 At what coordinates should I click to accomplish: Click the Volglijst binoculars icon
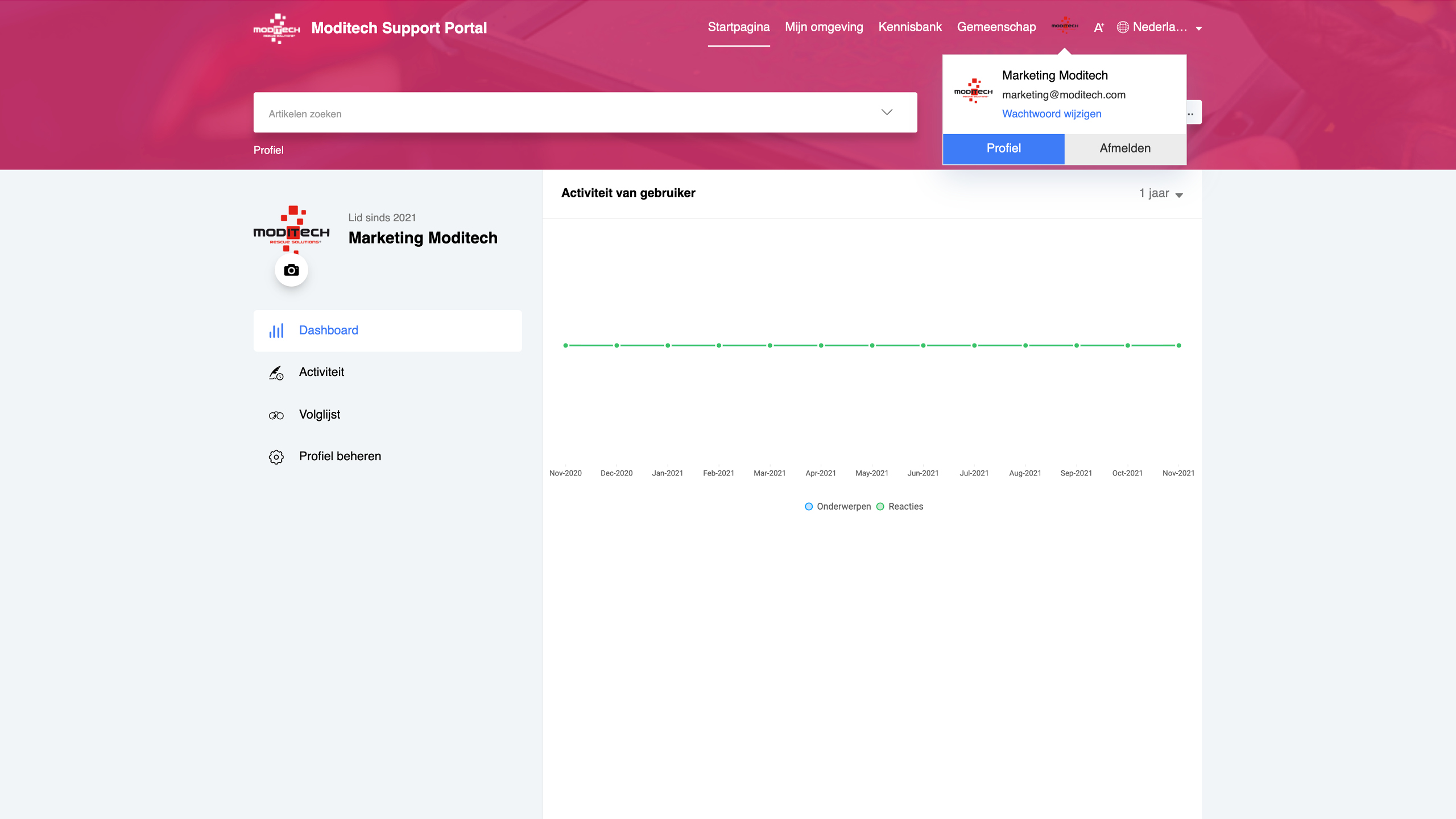[x=276, y=415]
